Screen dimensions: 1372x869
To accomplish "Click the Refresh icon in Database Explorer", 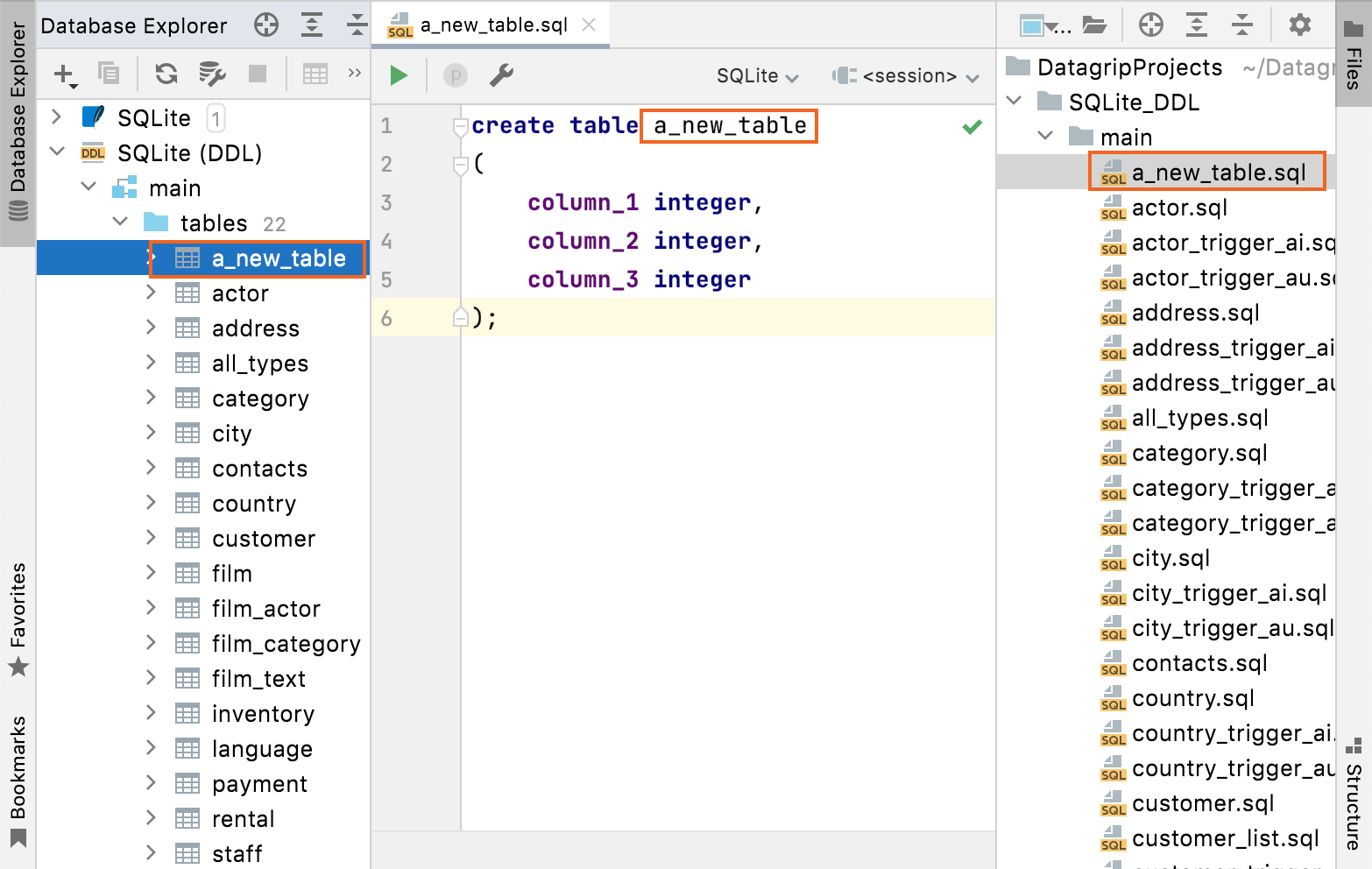I will click(166, 74).
